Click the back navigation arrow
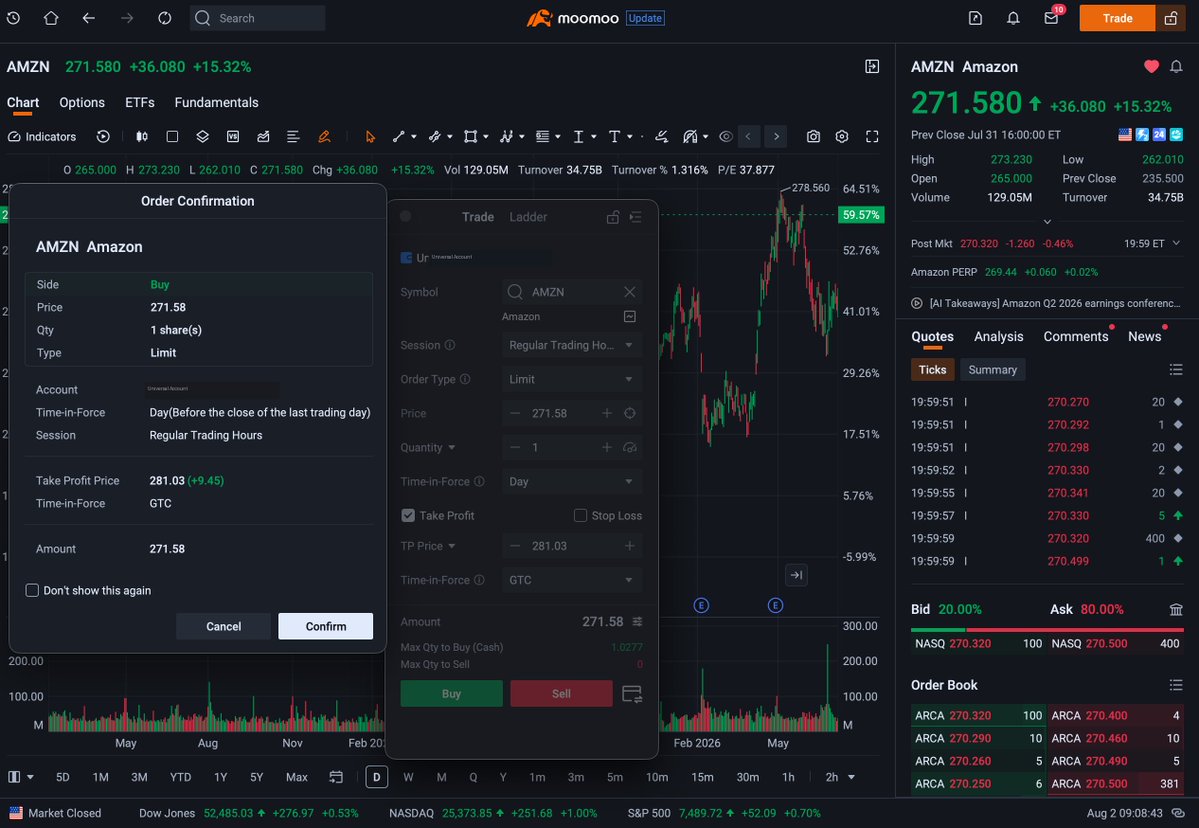 pyautogui.click(x=89, y=18)
